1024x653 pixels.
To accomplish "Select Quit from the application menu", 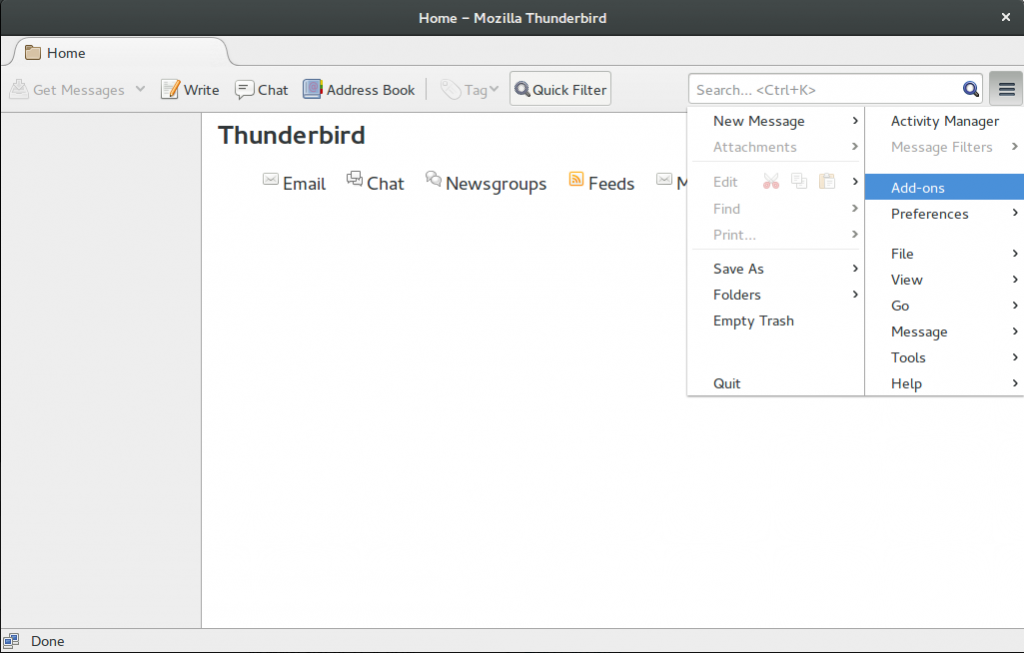I will [776, 383].
